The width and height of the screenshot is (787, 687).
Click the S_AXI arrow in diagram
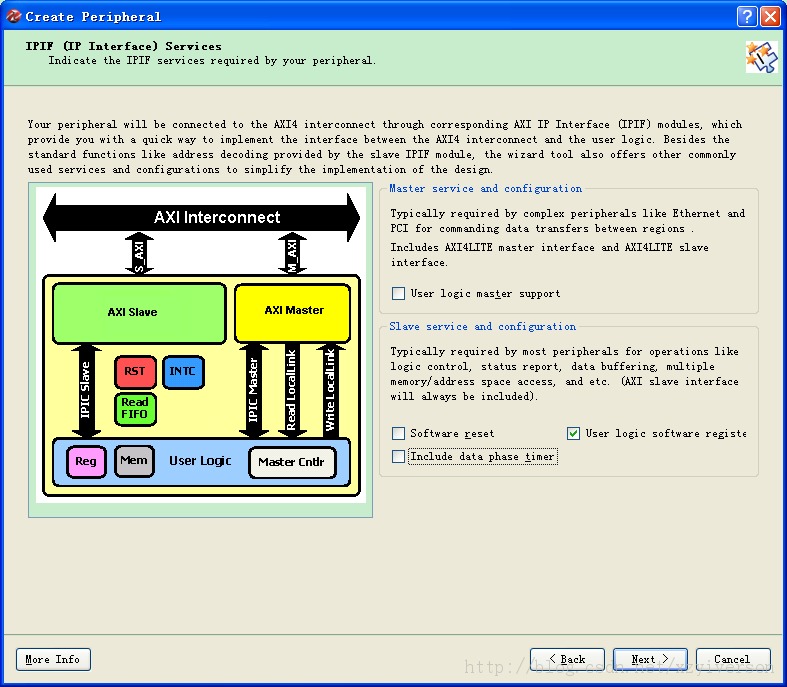pyautogui.click(x=139, y=253)
